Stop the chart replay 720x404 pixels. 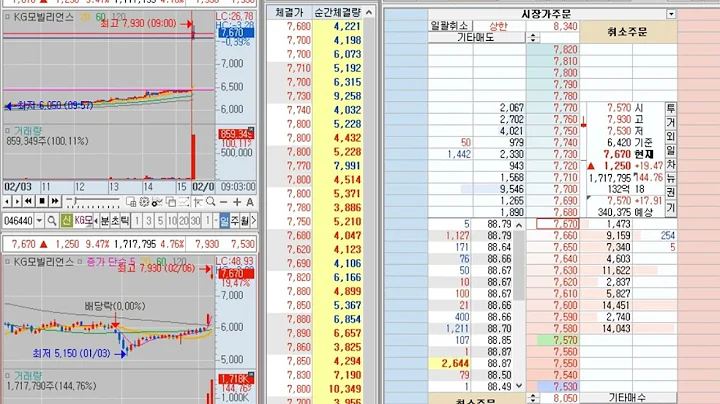coord(42,202)
